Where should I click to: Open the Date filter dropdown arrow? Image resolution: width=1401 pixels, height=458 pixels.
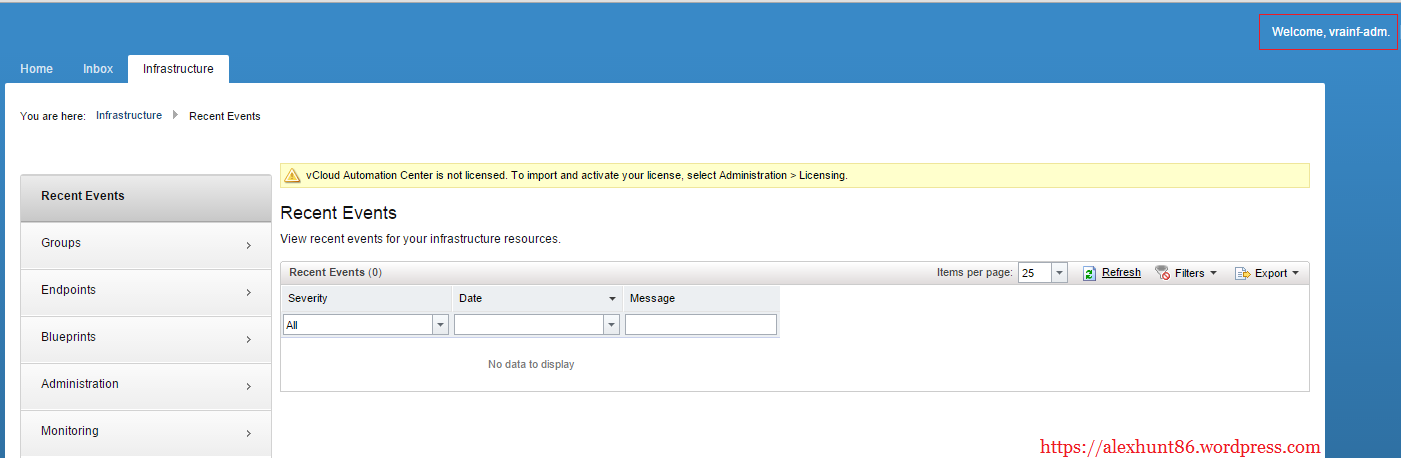pos(611,325)
